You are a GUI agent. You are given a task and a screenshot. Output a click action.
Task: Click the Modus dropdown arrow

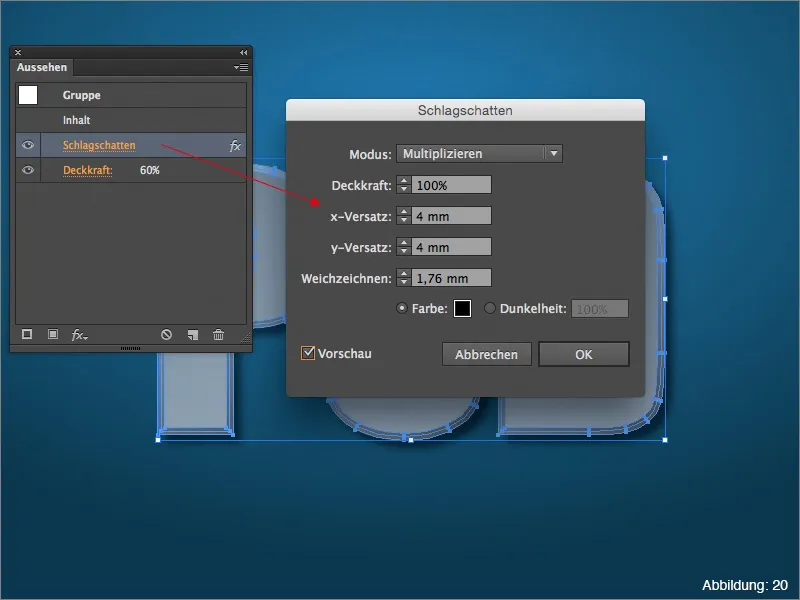pyautogui.click(x=554, y=154)
